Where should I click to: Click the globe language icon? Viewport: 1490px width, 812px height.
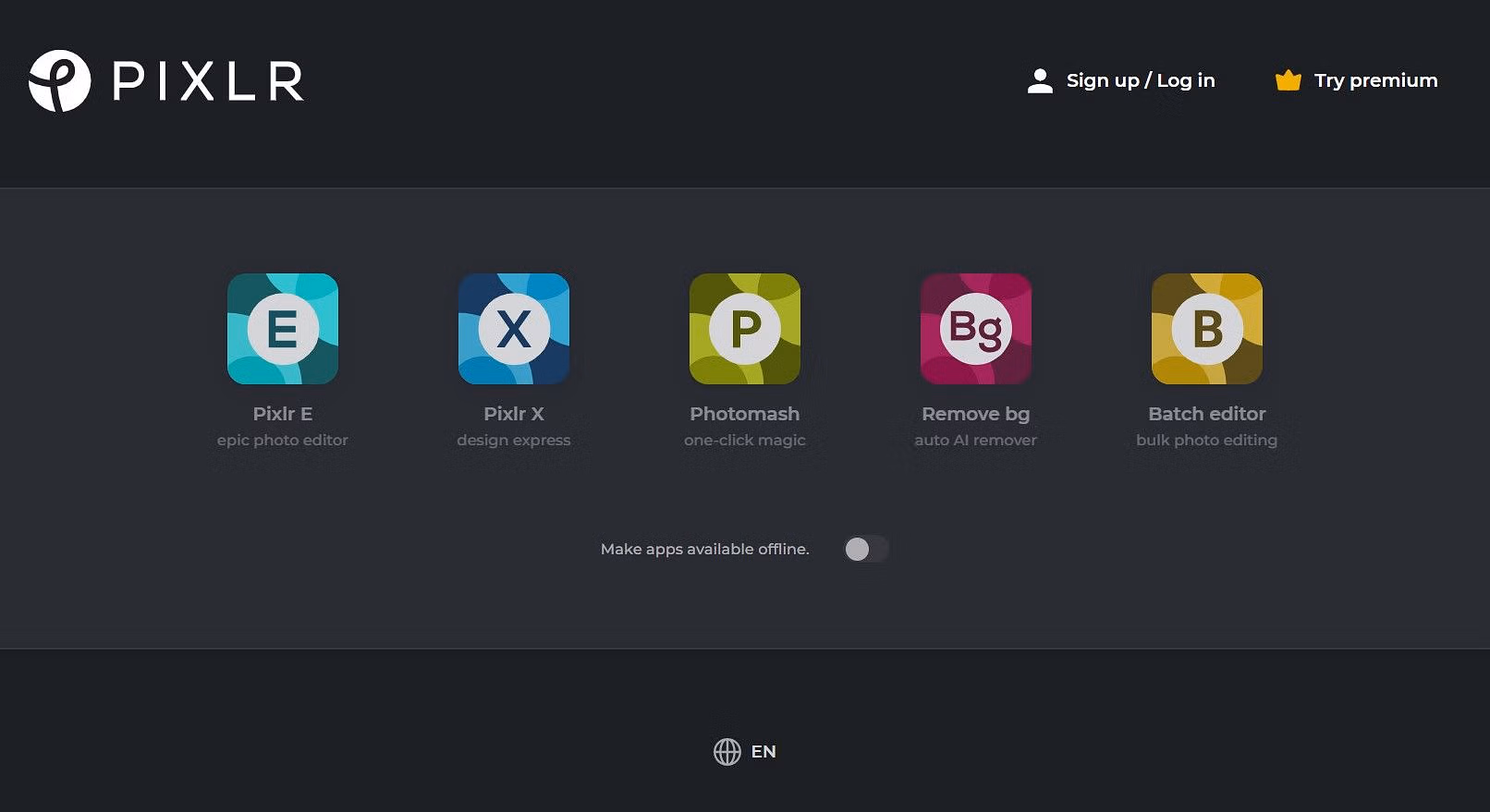[727, 752]
